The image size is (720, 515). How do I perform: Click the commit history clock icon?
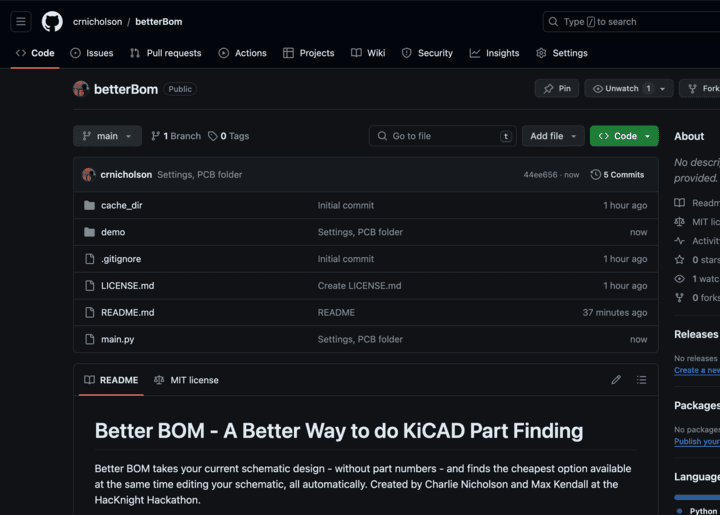pyautogui.click(x=596, y=175)
